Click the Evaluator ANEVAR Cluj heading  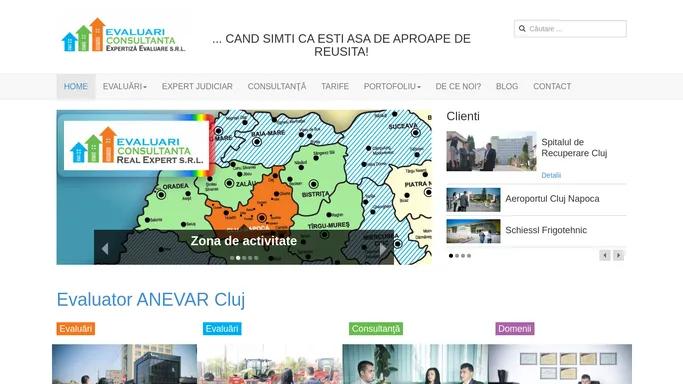point(151,300)
